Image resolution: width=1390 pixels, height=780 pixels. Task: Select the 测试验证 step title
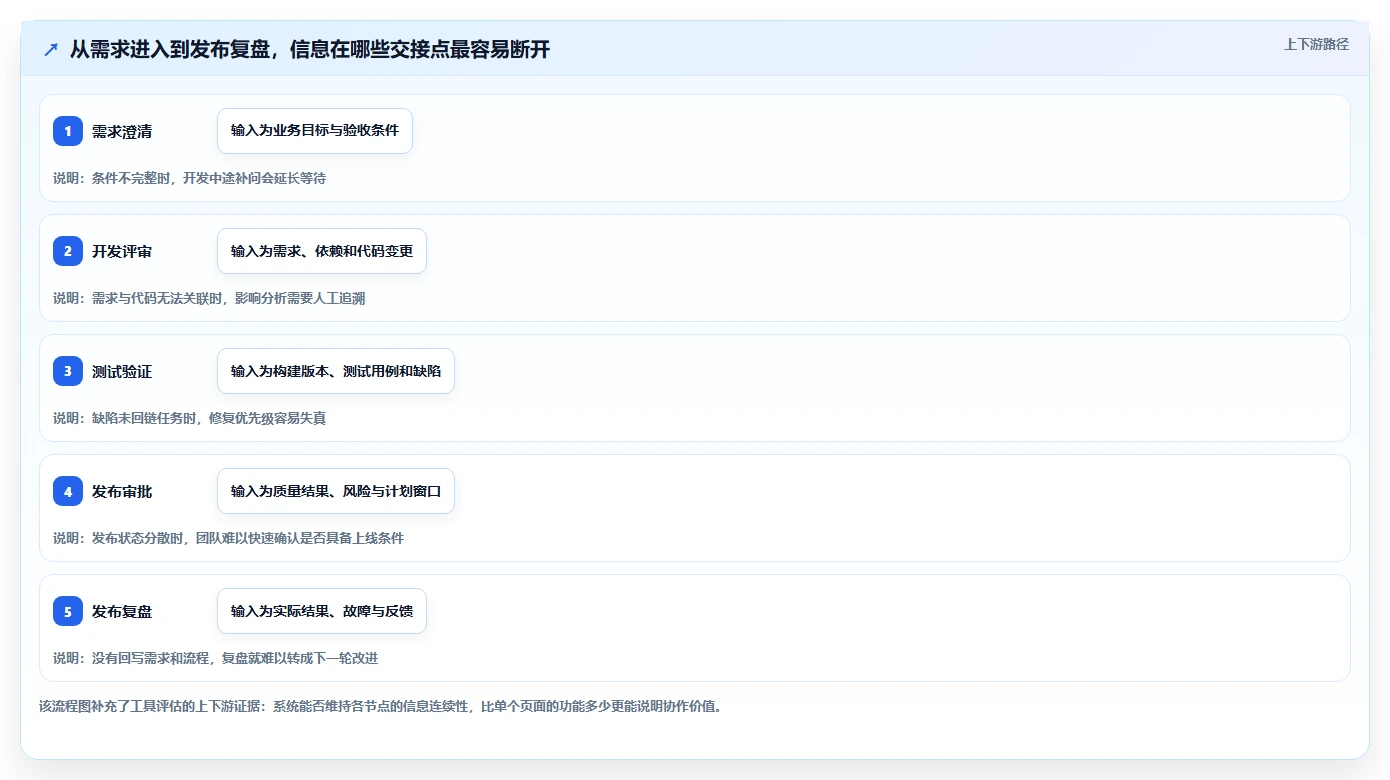pos(122,371)
